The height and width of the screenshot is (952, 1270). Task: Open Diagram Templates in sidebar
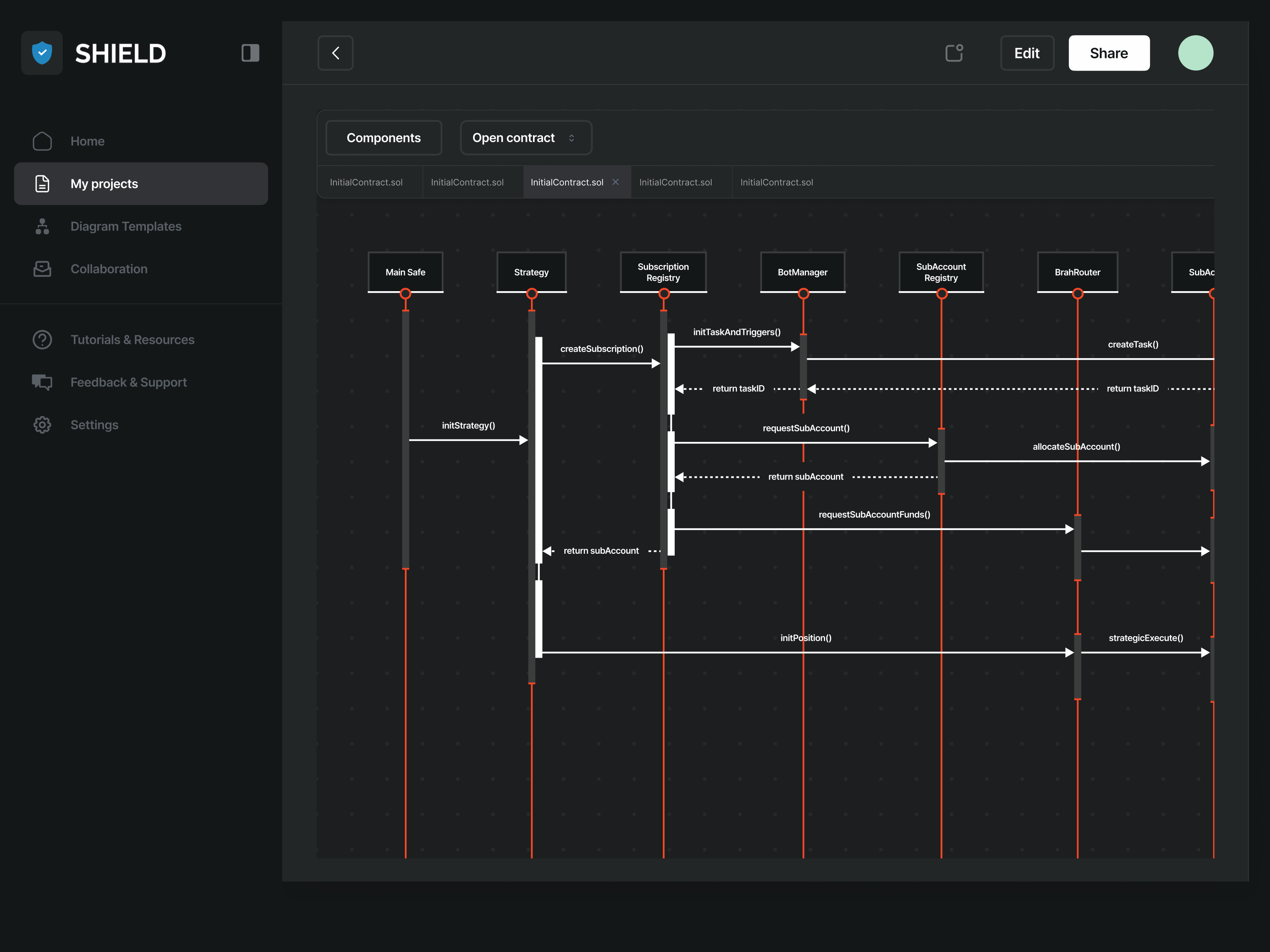[x=126, y=226]
